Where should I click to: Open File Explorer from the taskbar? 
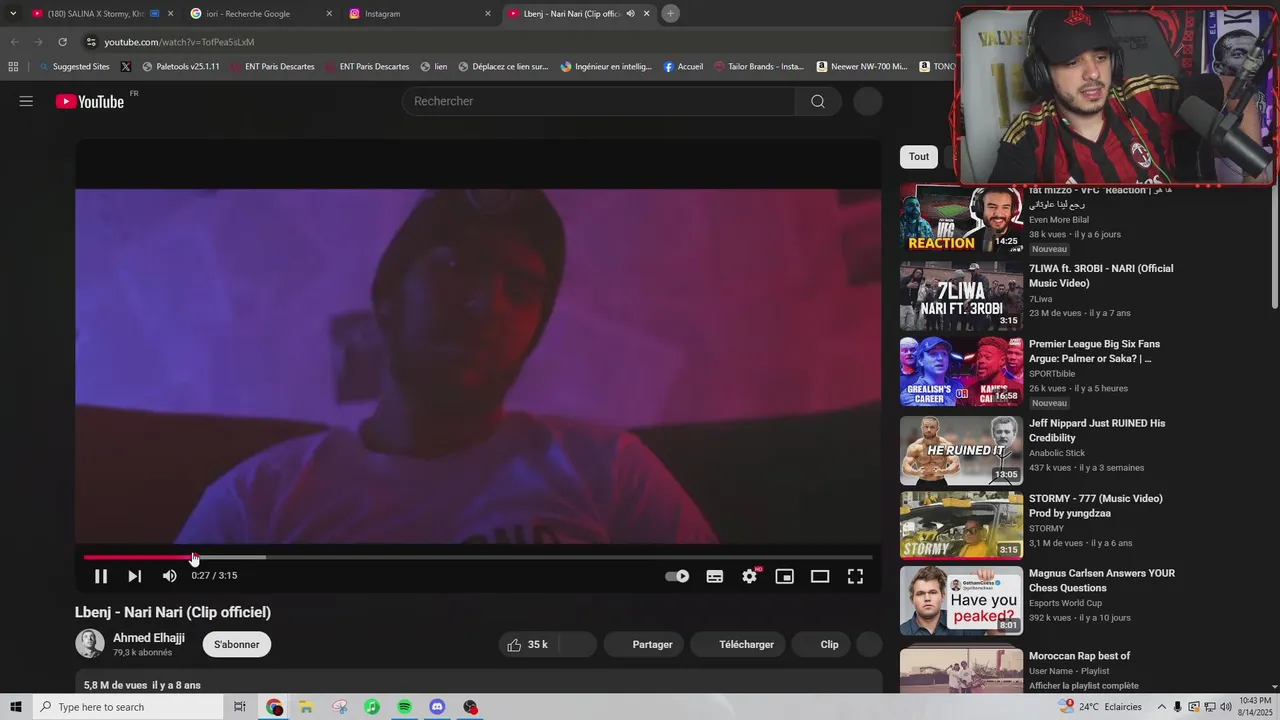pyautogui.click(x=306, y=707)
